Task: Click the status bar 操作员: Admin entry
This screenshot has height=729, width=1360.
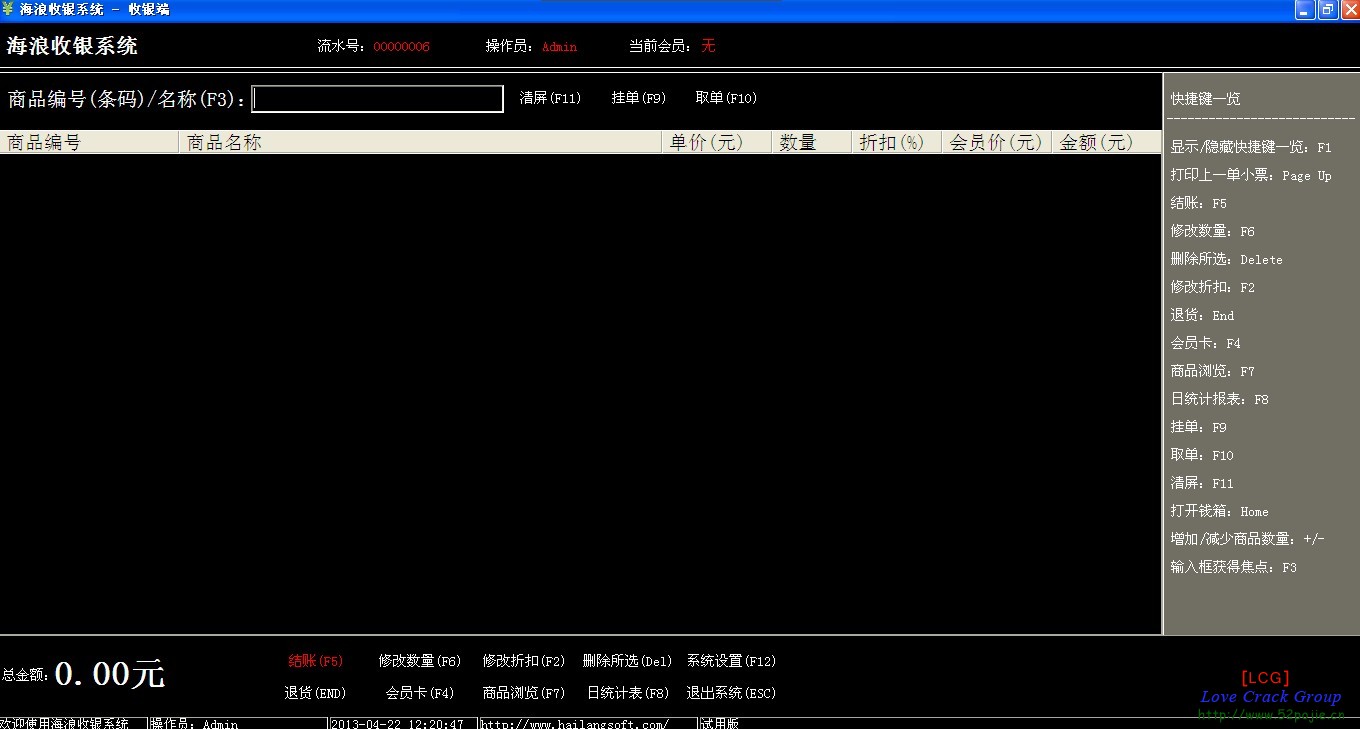Action: tap(194, 724)
